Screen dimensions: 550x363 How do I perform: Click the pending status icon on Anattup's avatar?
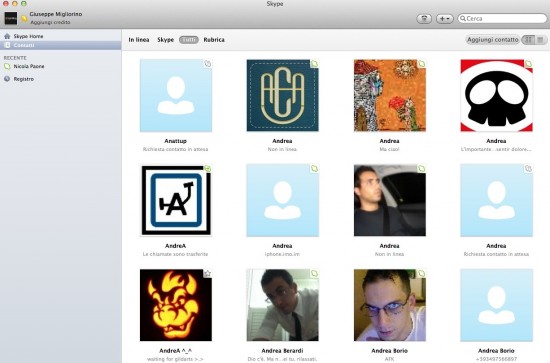coord(208,63)
